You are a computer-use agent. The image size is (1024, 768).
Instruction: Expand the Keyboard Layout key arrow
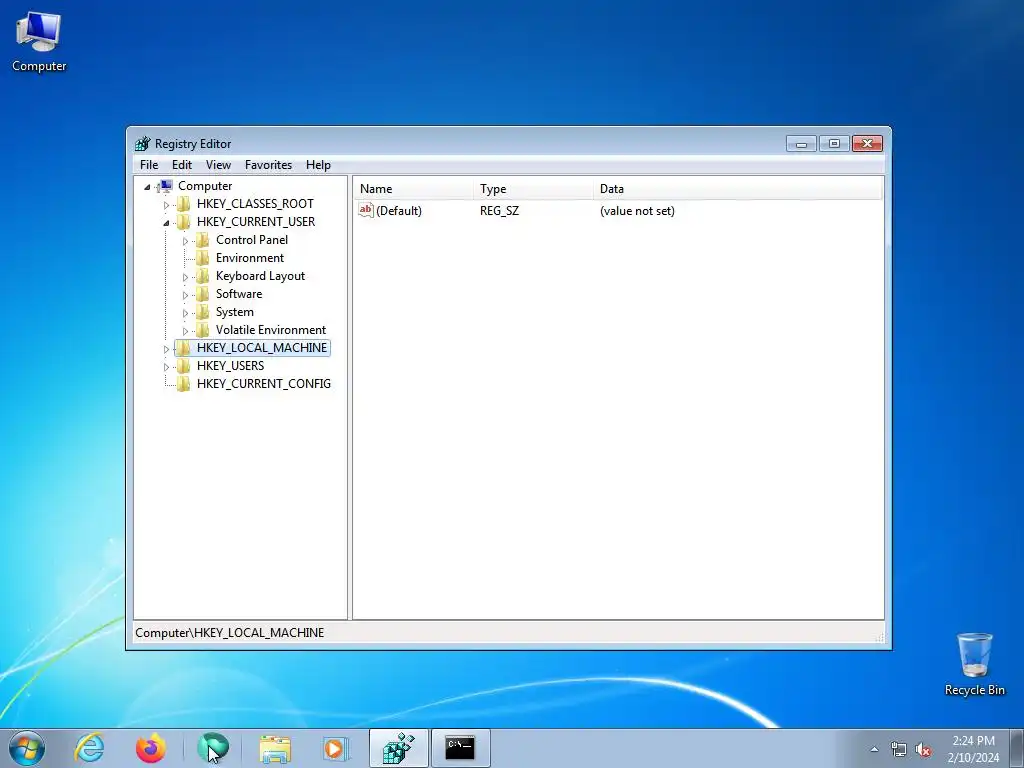click(x=185, y=277)
